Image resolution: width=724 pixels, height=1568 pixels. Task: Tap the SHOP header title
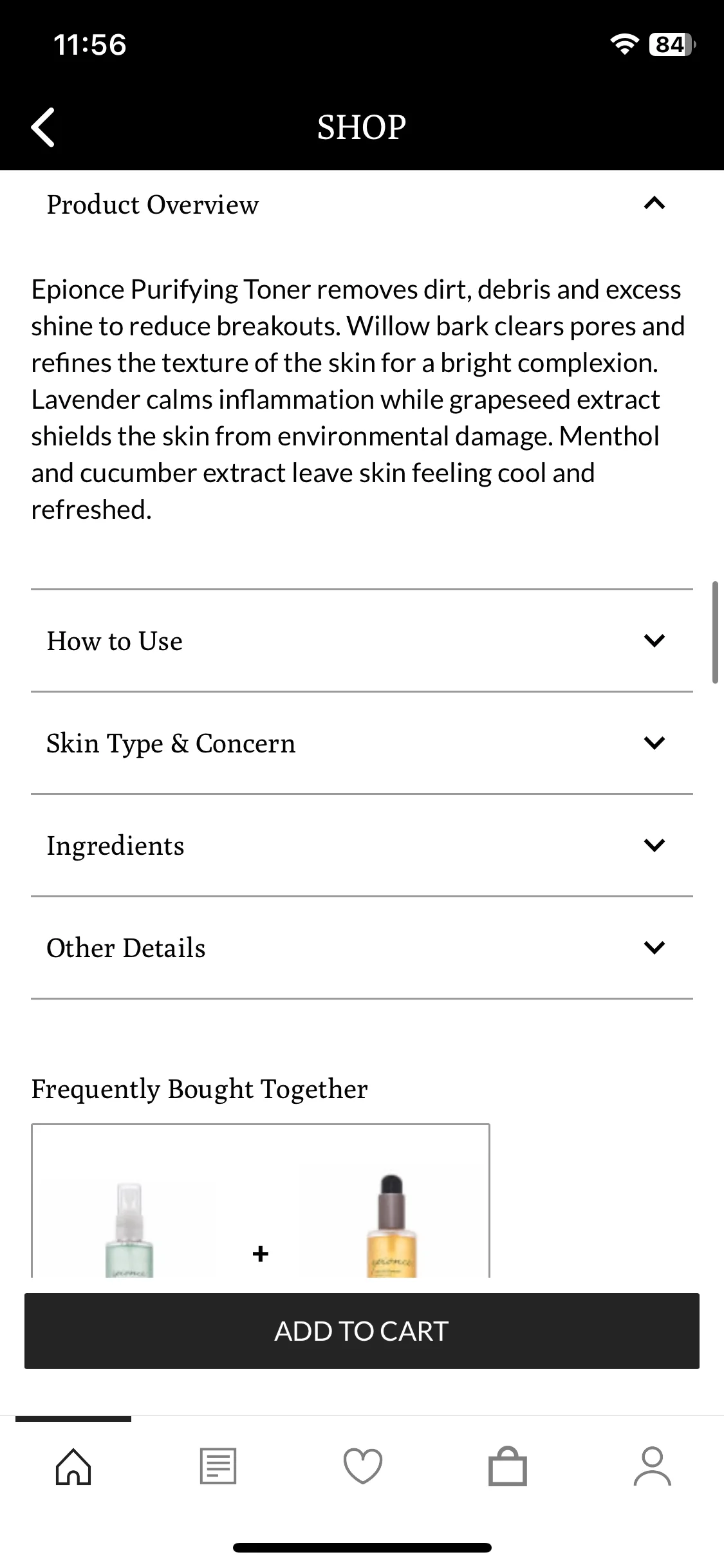pyautogui.click(x=362, y=127)
